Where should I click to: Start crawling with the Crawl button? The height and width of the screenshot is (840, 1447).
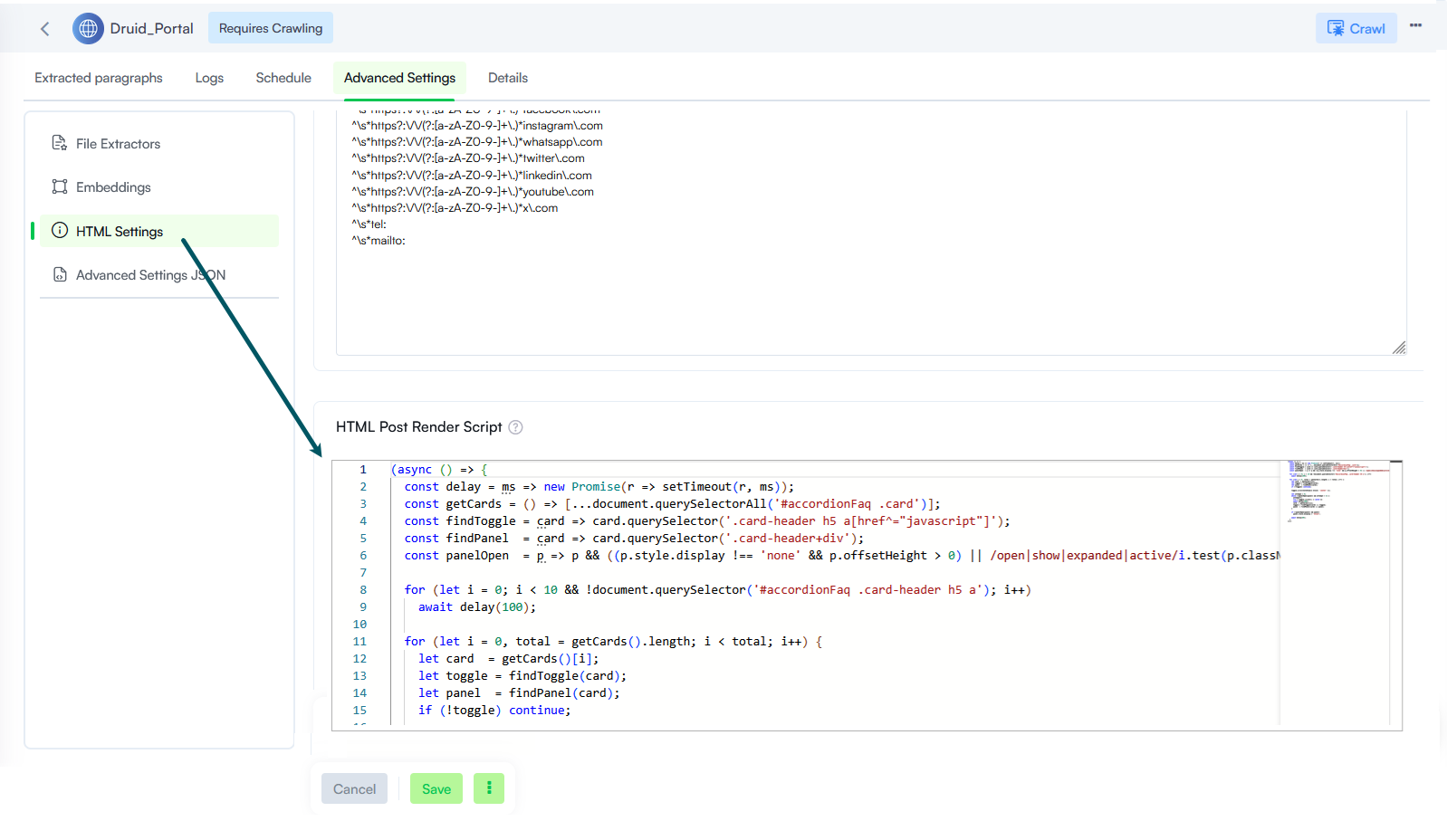1356,28
